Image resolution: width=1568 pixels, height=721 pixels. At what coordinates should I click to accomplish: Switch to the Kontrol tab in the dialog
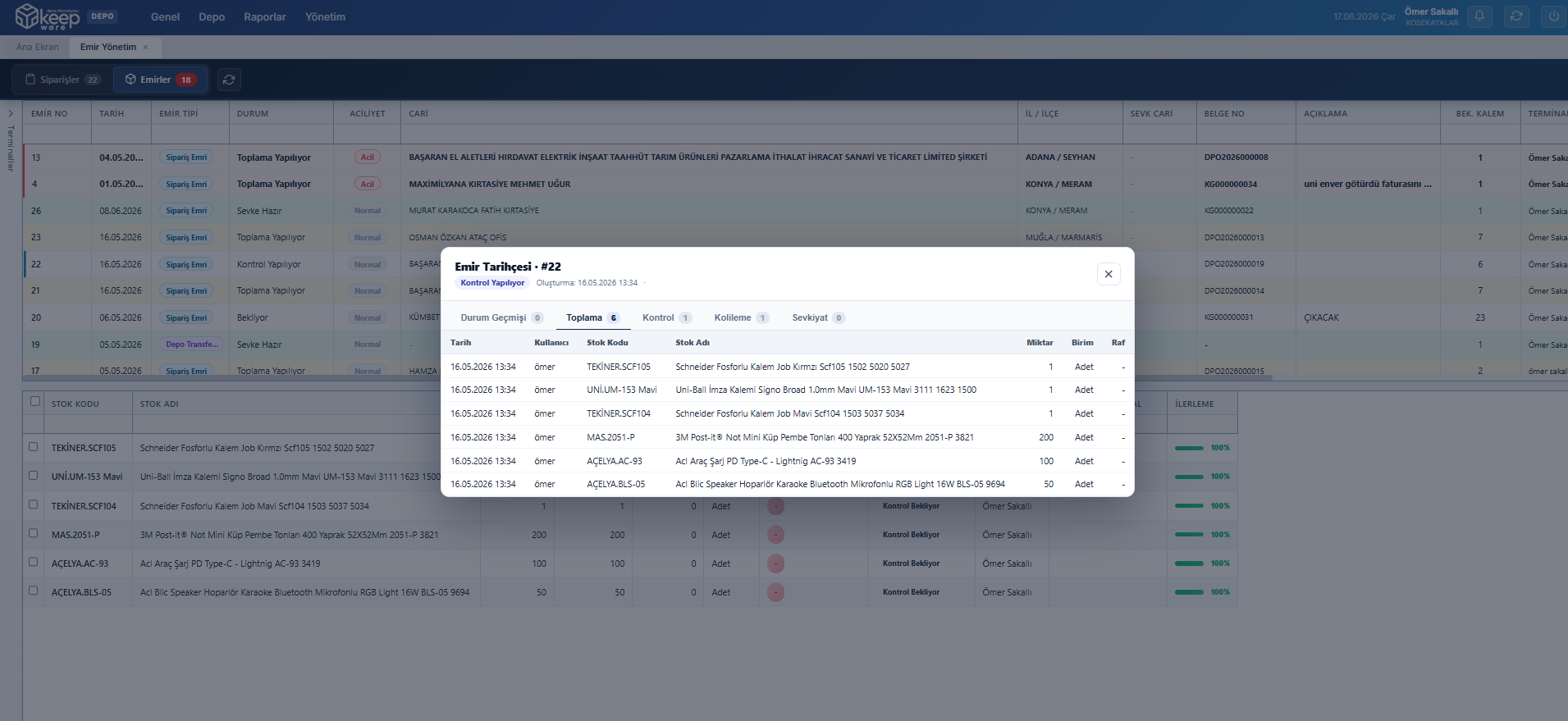click(667, 317)
